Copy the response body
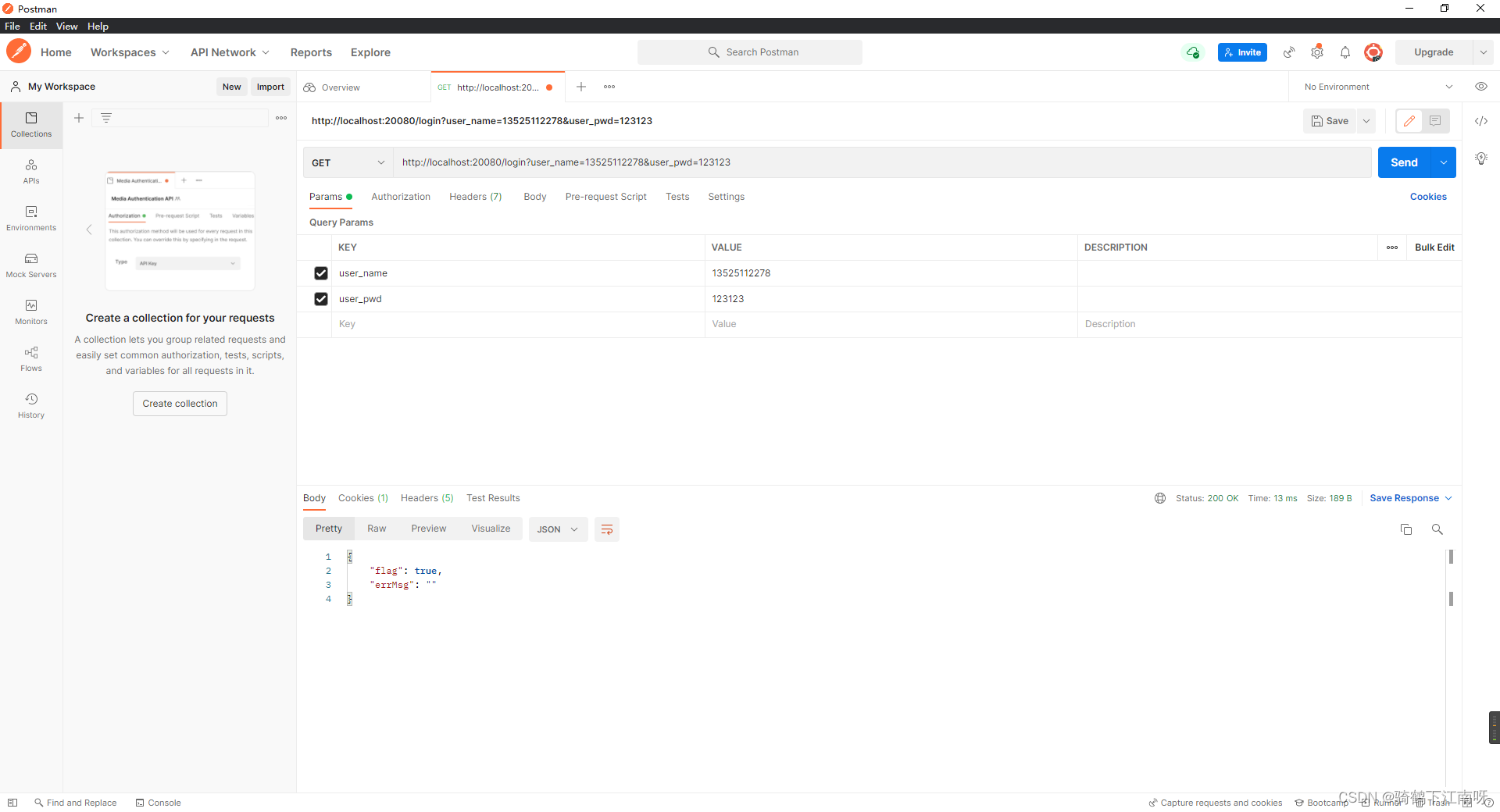The image size is (1500, 812). click(x=1406, y=529)
